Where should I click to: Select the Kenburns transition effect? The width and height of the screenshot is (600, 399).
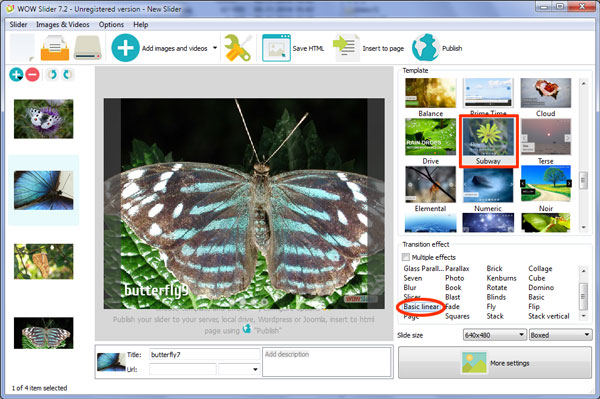(501, 278)
